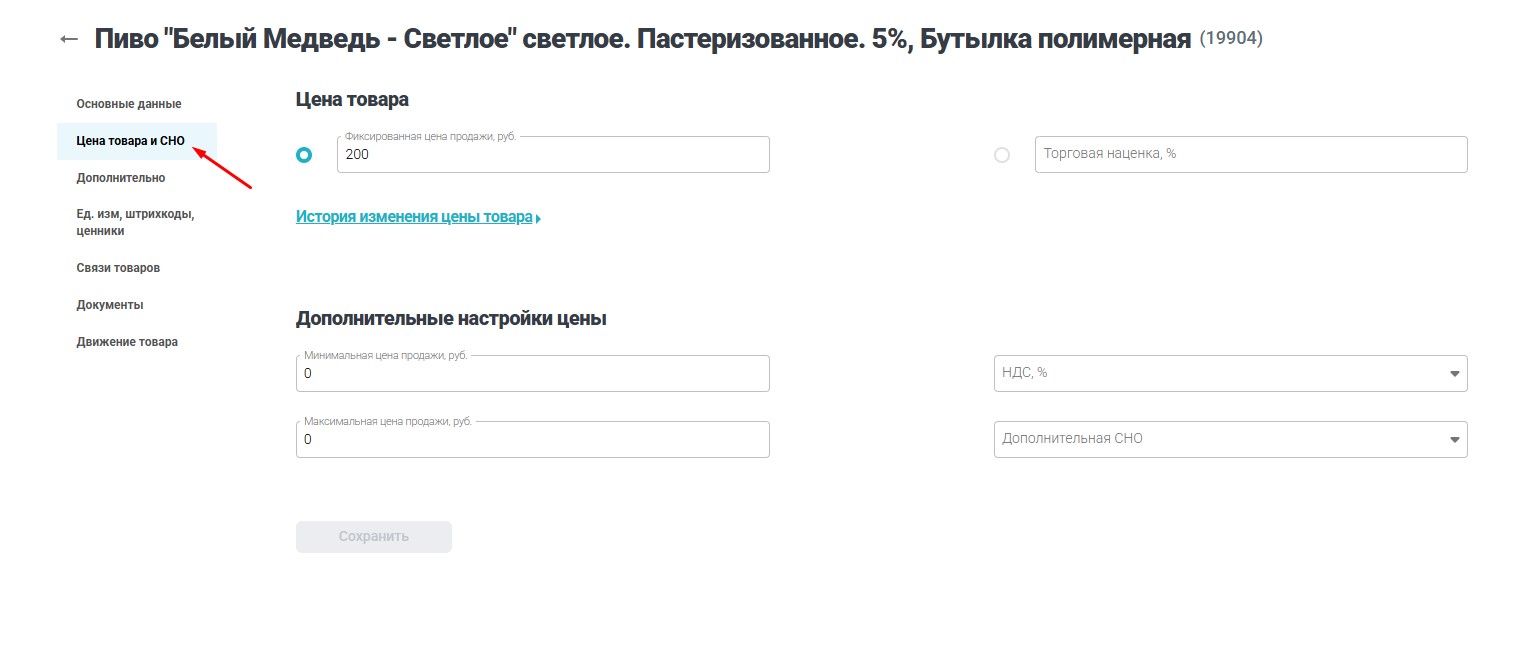This screenshot has height=645, width=1521.
Task: Click the product ID 19904 in the title
Action: 1229,38
